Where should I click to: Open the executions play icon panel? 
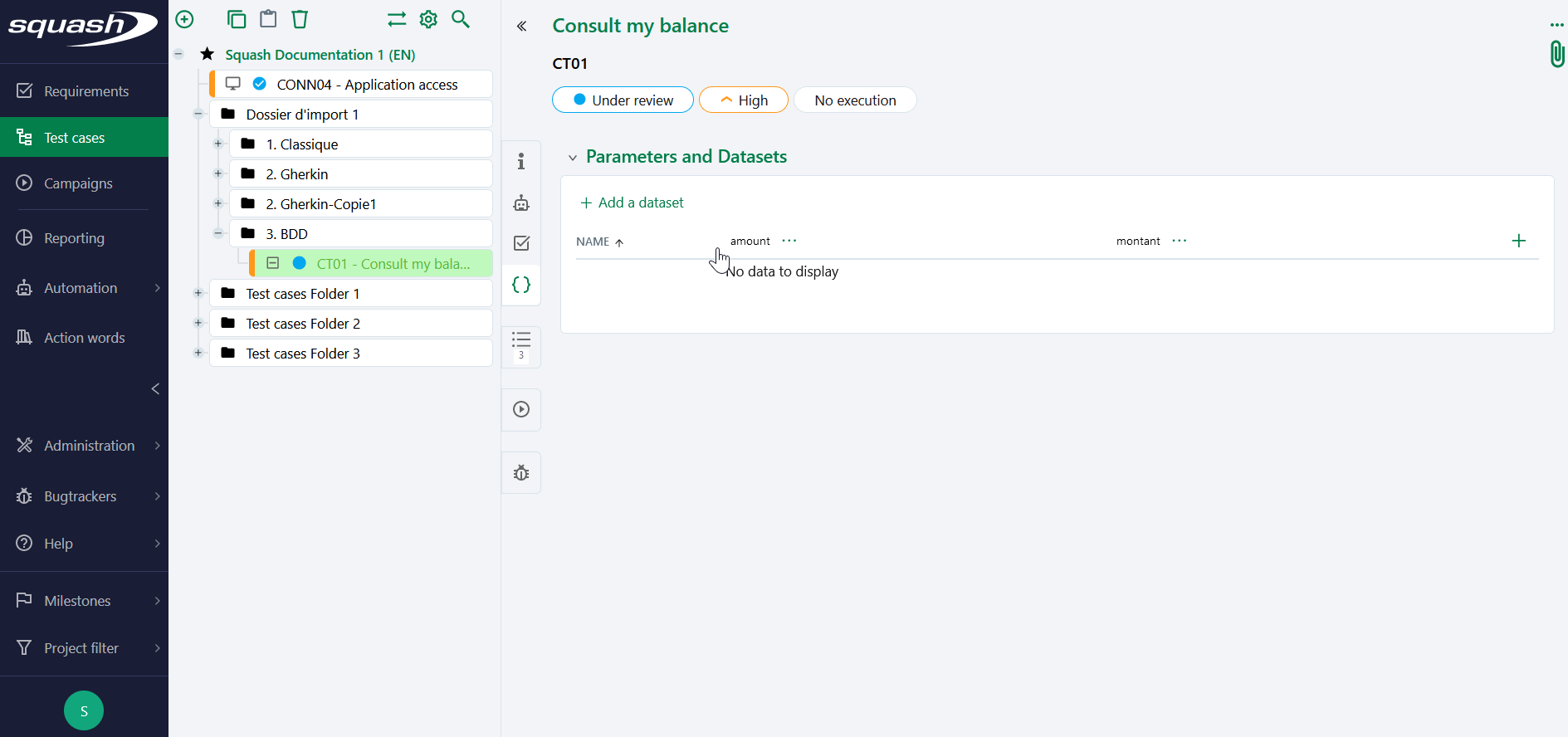point(521,409)
